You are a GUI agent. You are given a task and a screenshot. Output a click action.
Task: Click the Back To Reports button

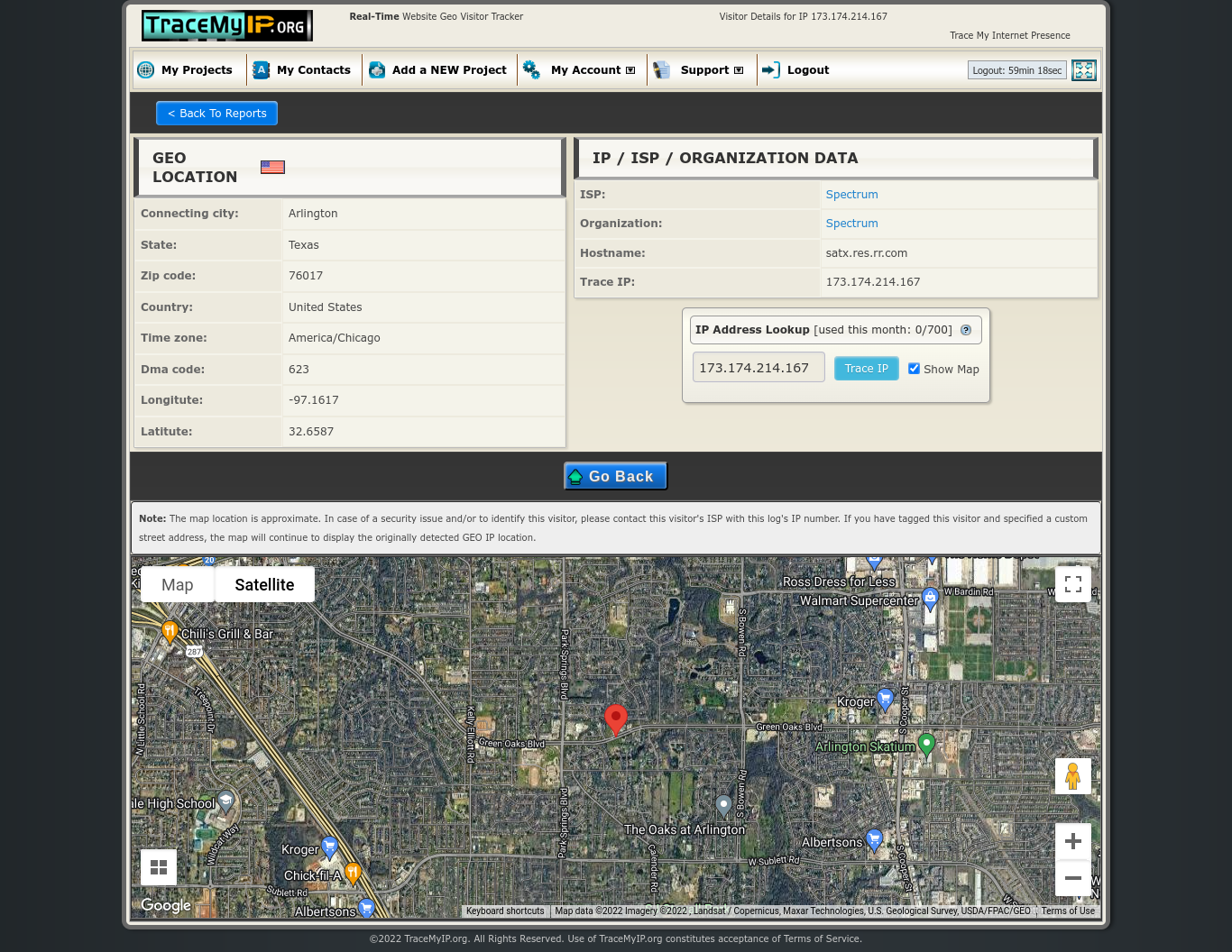(216, 114)
